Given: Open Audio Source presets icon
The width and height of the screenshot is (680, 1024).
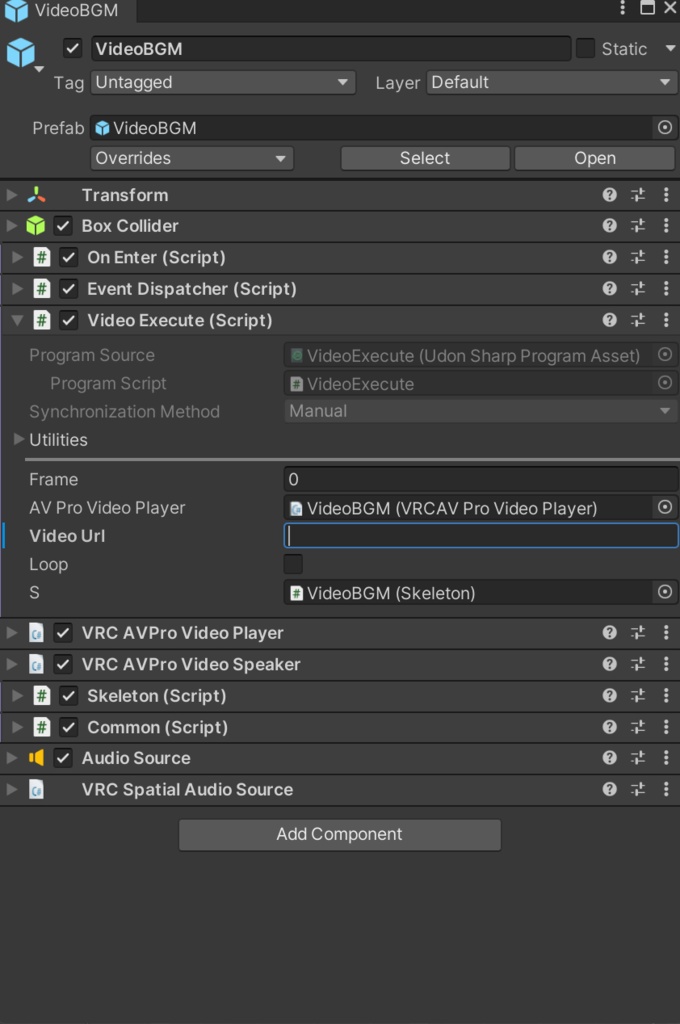Looking at the screenshot, I should [638, 758].
